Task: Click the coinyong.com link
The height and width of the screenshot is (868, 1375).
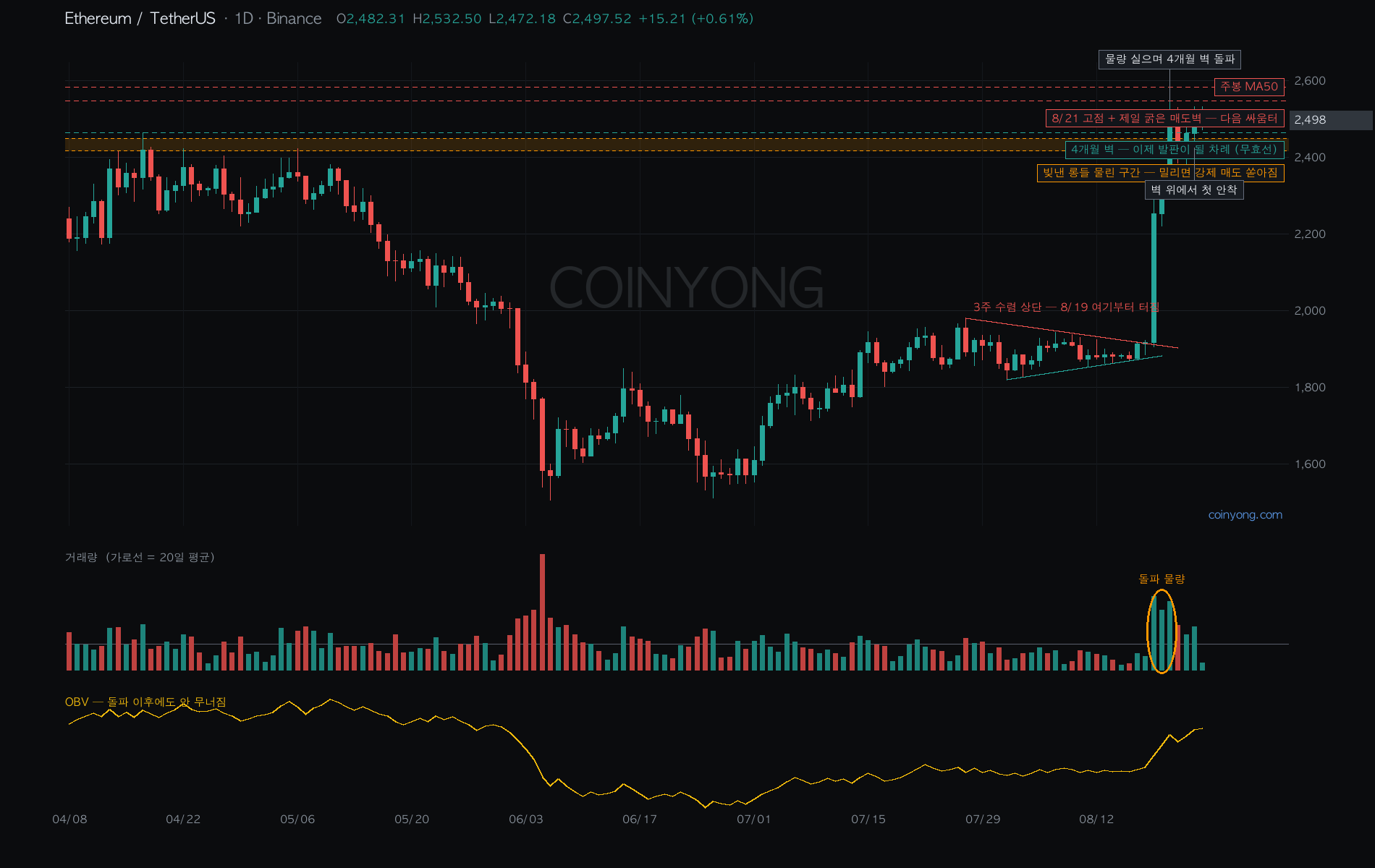Action: pyautogui.click(x=1245, y=515)
